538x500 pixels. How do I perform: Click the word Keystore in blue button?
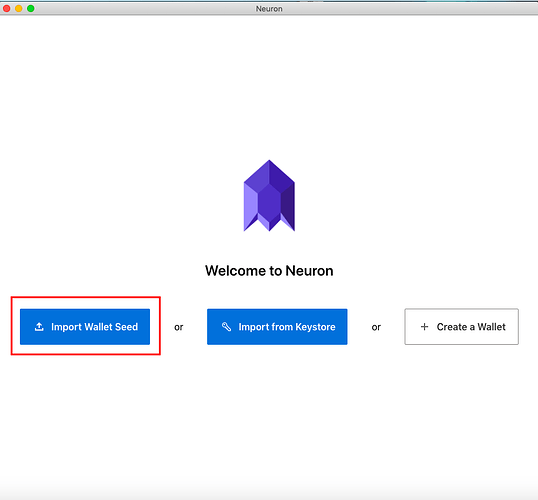(315, 327)
